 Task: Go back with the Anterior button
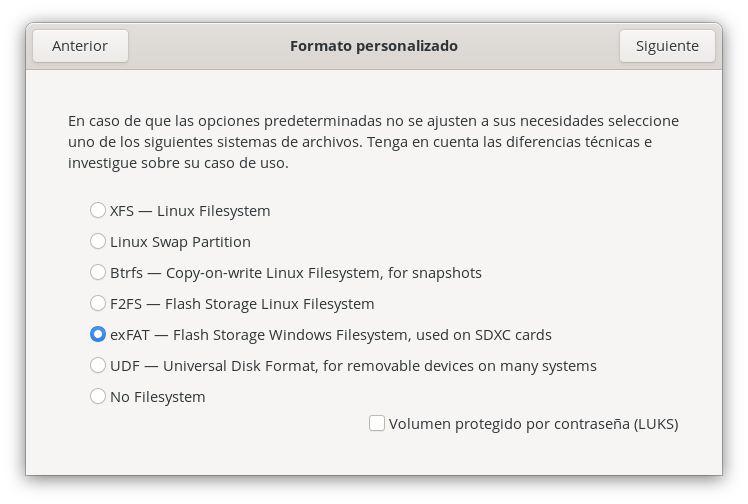click(x=80, y=46)
